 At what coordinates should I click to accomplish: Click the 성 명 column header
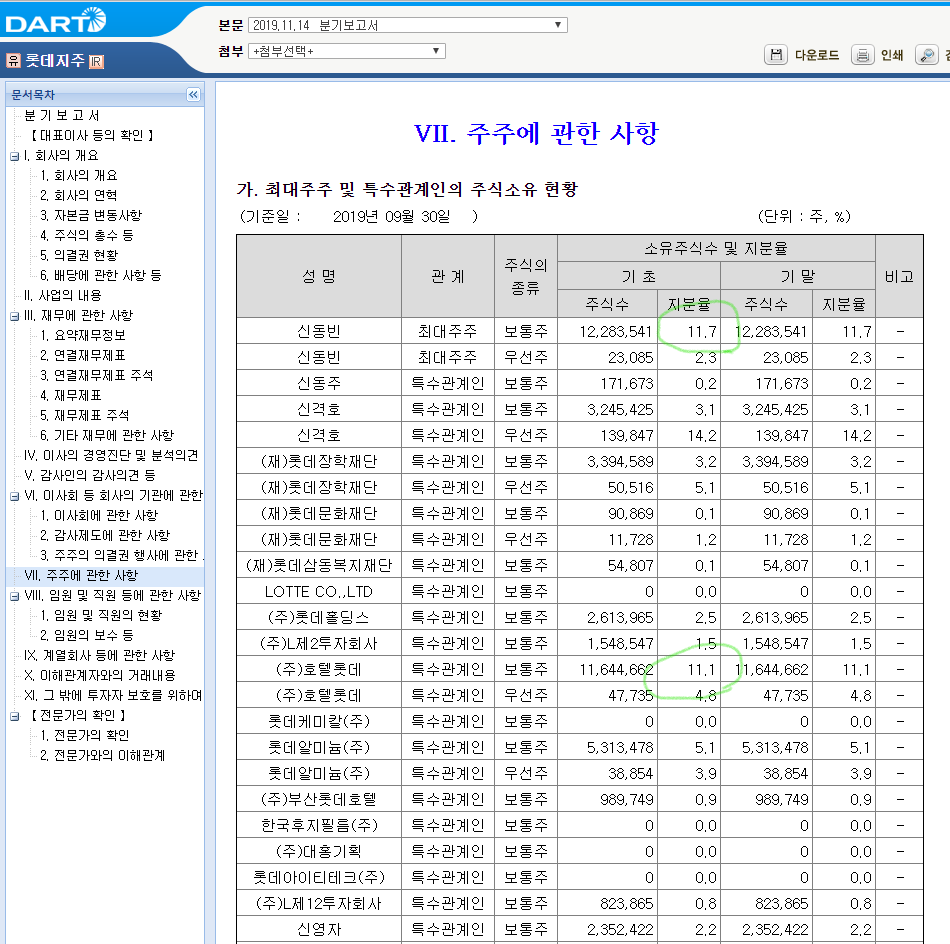click(319, 276)
